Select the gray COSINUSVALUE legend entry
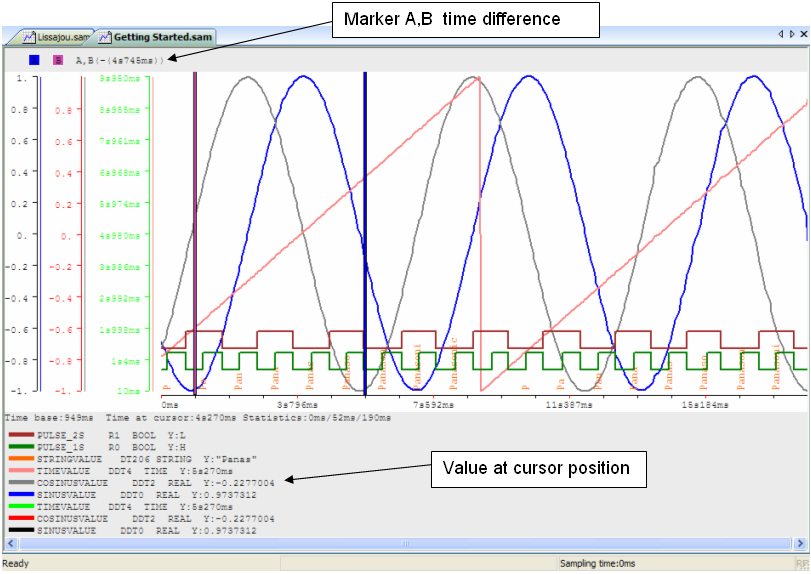The height and width of the screenshot is (574, 811). point(71,482)
